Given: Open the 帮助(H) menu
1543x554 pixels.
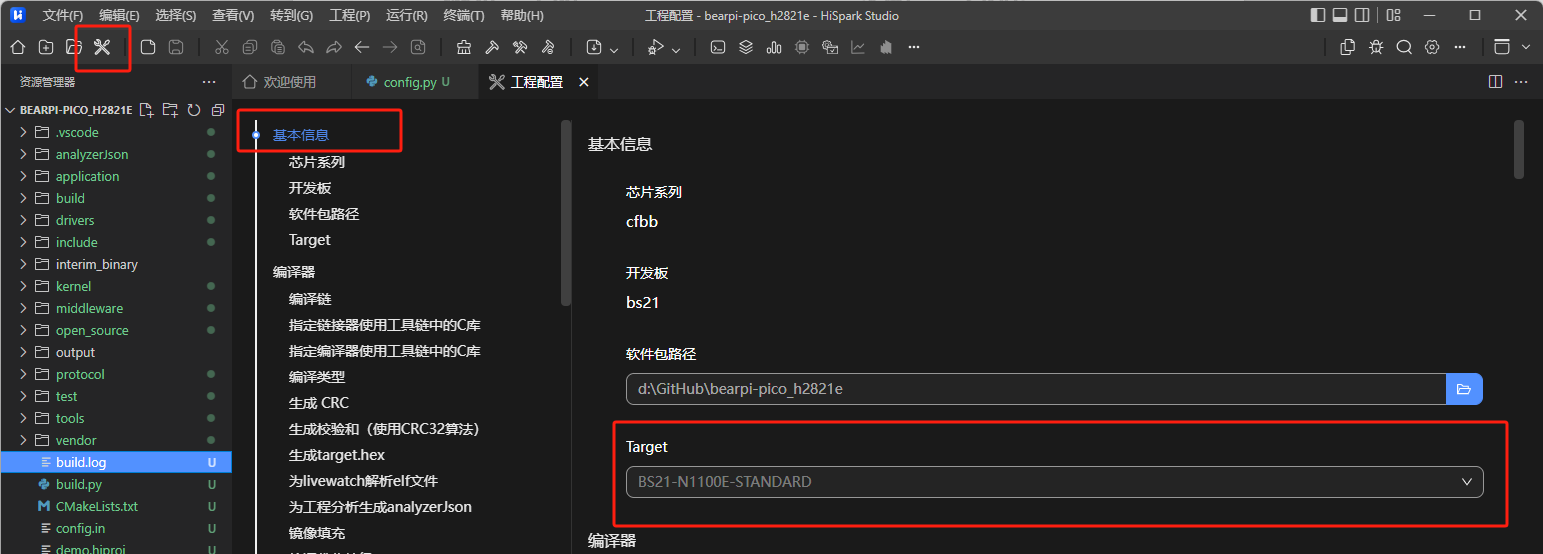Looking at the screenshot, I should [522, 16].
